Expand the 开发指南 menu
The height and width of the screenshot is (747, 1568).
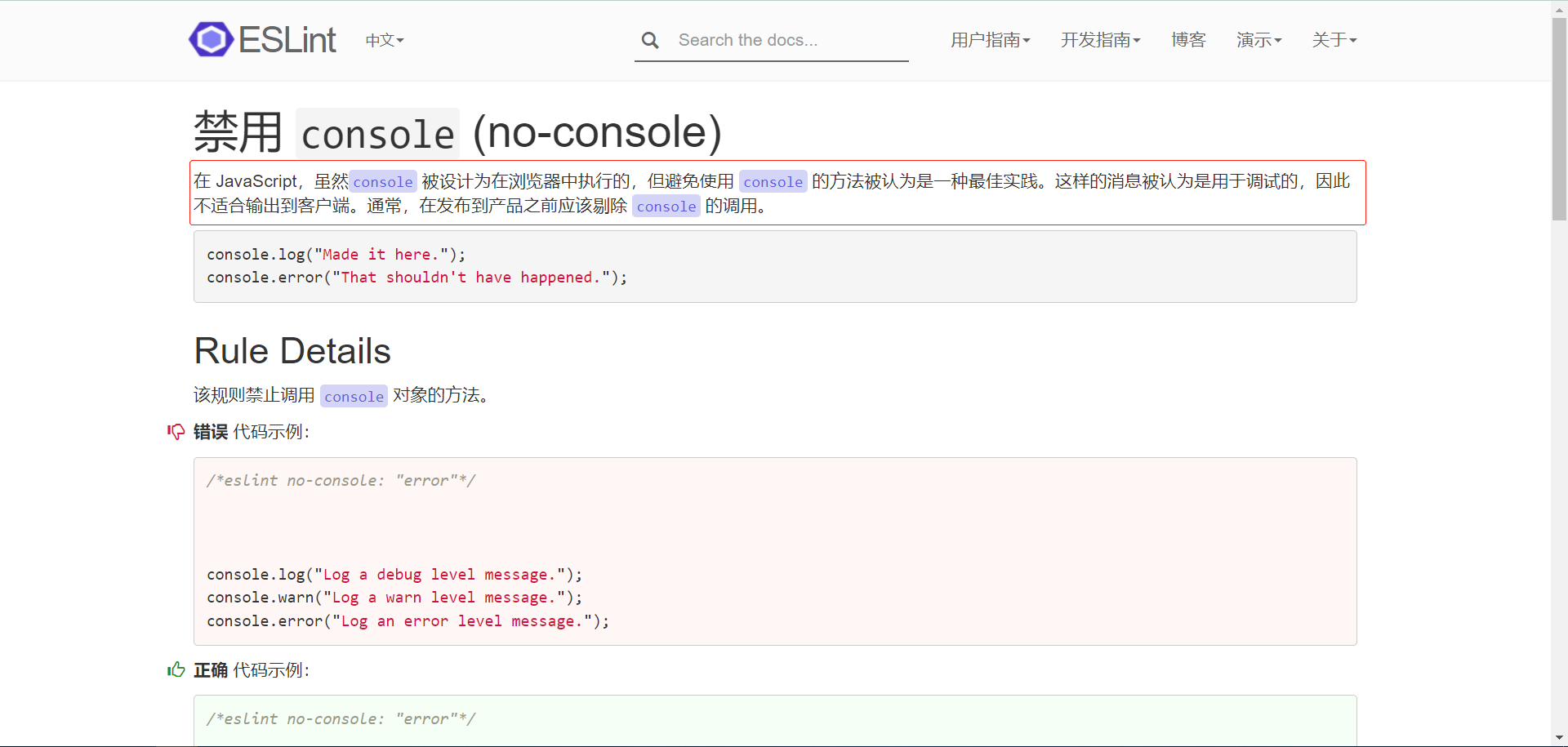click(x=1100, y=40)
